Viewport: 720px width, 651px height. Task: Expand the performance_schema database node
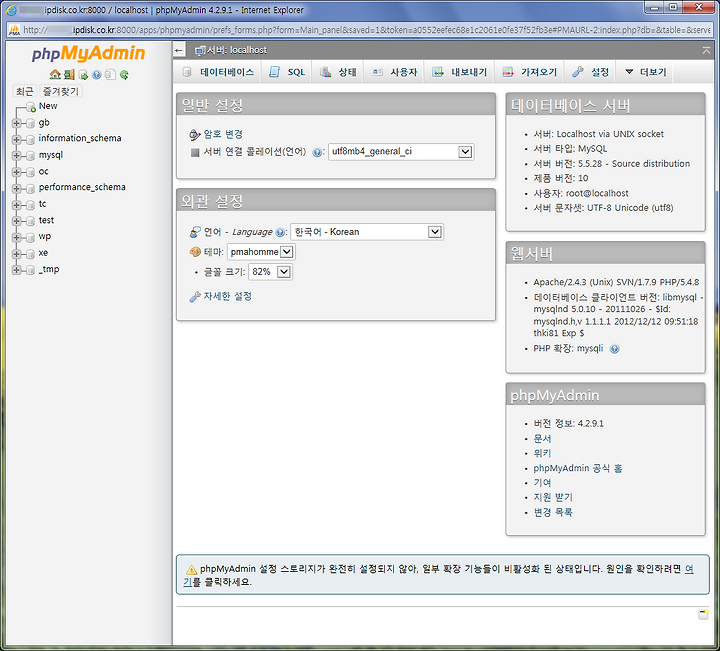coord(17,188)
